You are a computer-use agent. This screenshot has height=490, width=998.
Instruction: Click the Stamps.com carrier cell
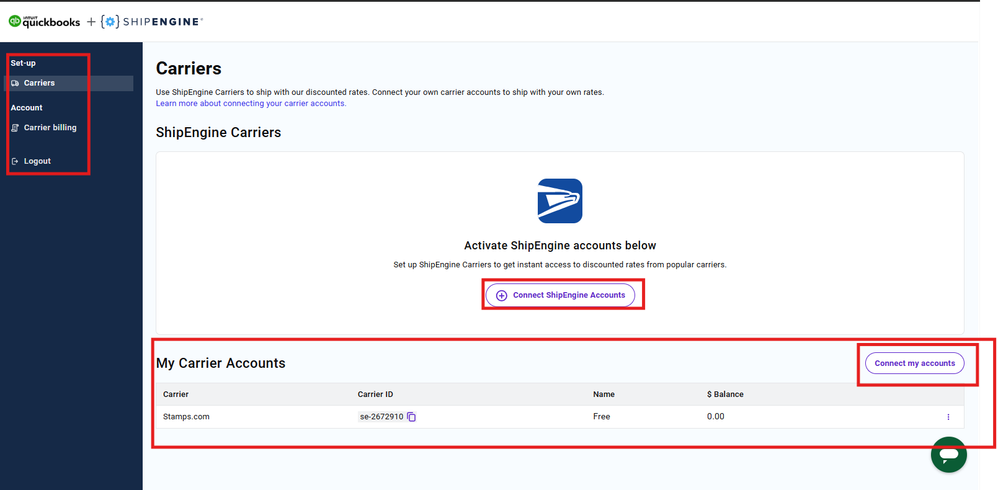186,417
